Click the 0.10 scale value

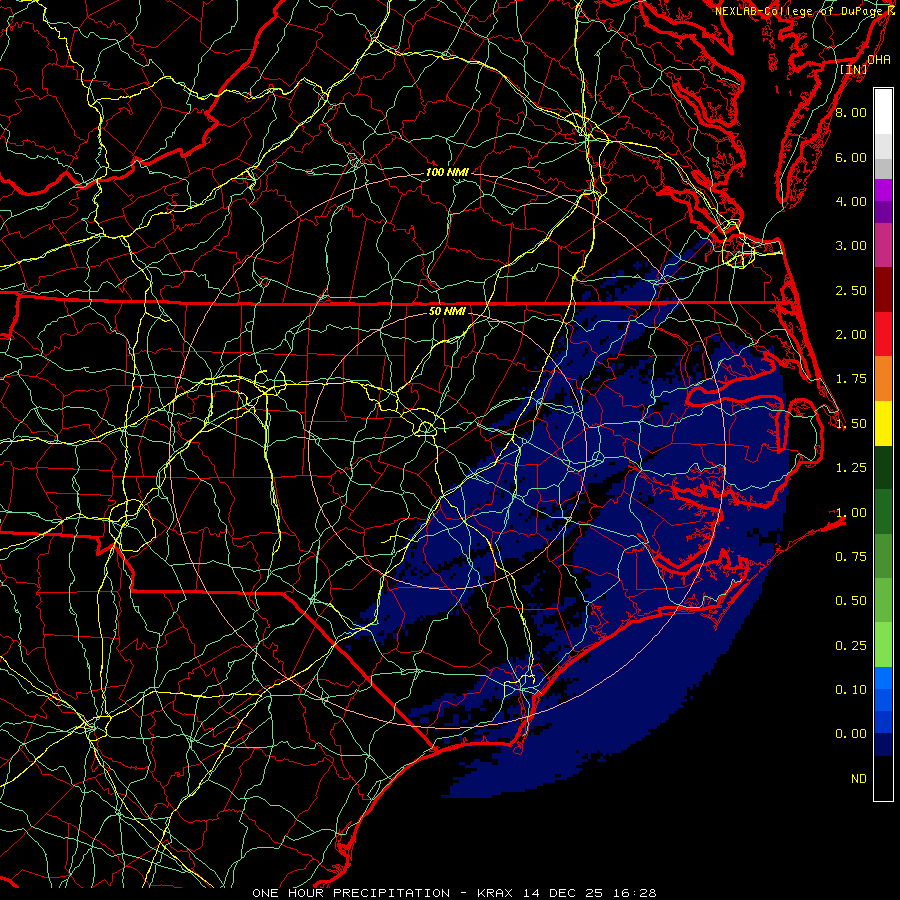[851, 690]
